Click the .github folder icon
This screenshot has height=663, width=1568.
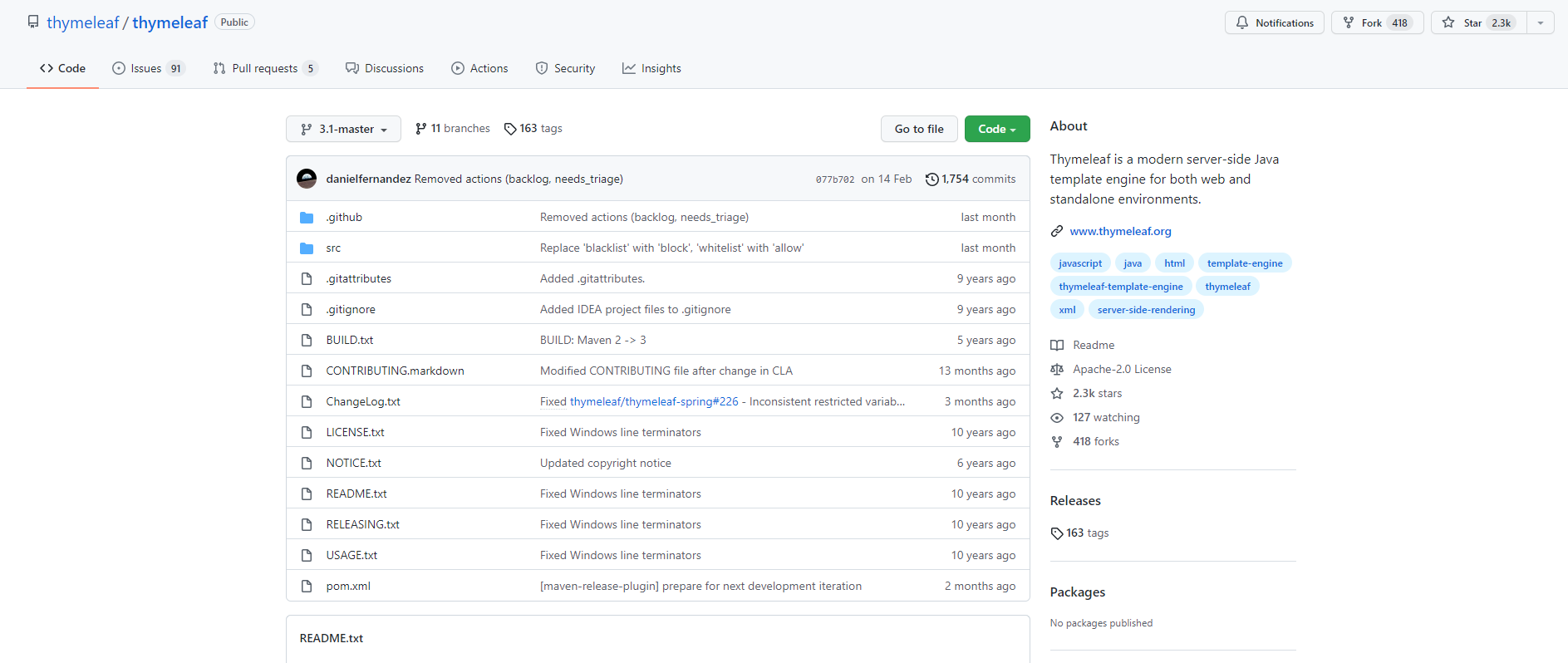(x=307, y=218)
